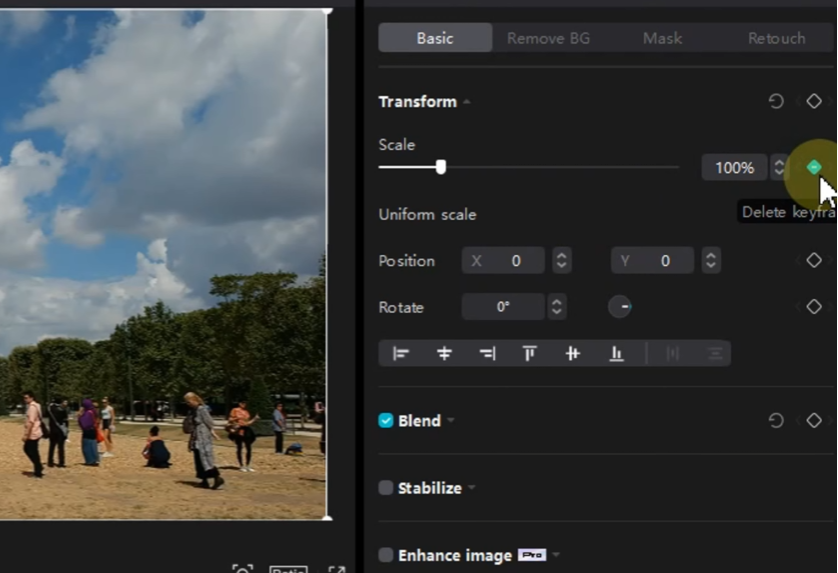
Task: Open the Retouch tab
Action: click(x=776, y=38)
